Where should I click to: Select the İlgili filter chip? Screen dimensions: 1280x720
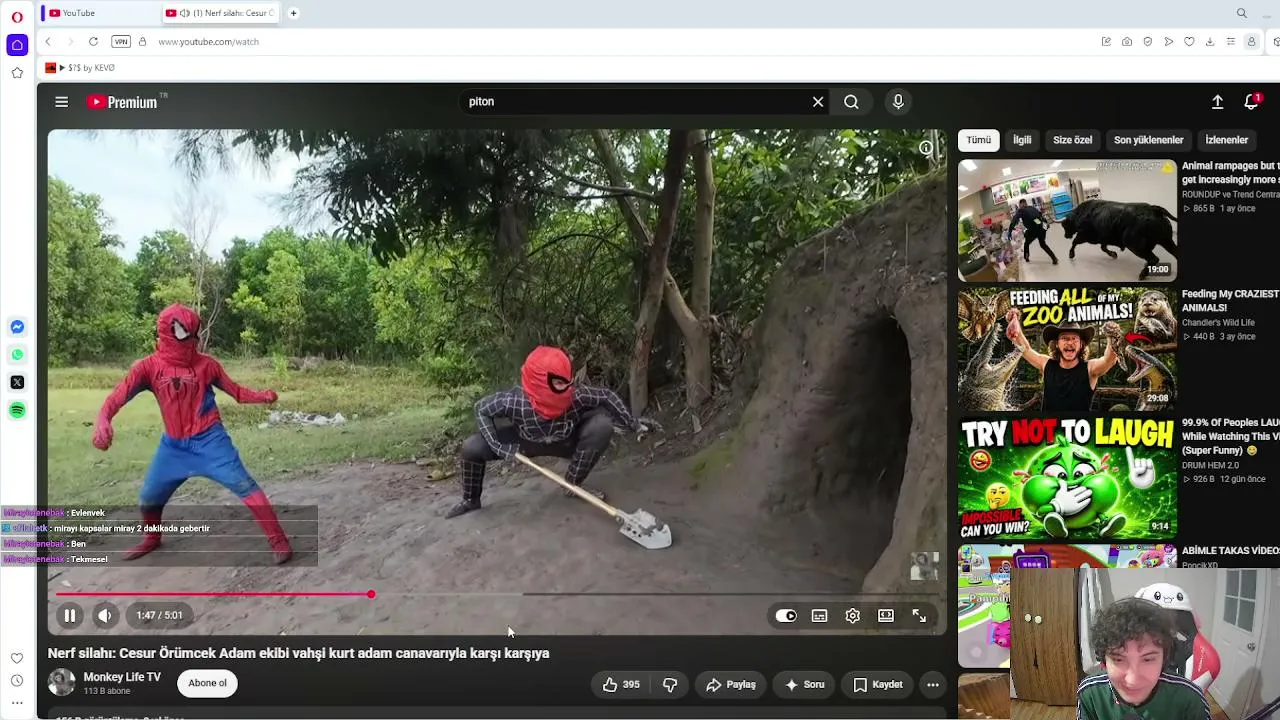pos(1022,140)
